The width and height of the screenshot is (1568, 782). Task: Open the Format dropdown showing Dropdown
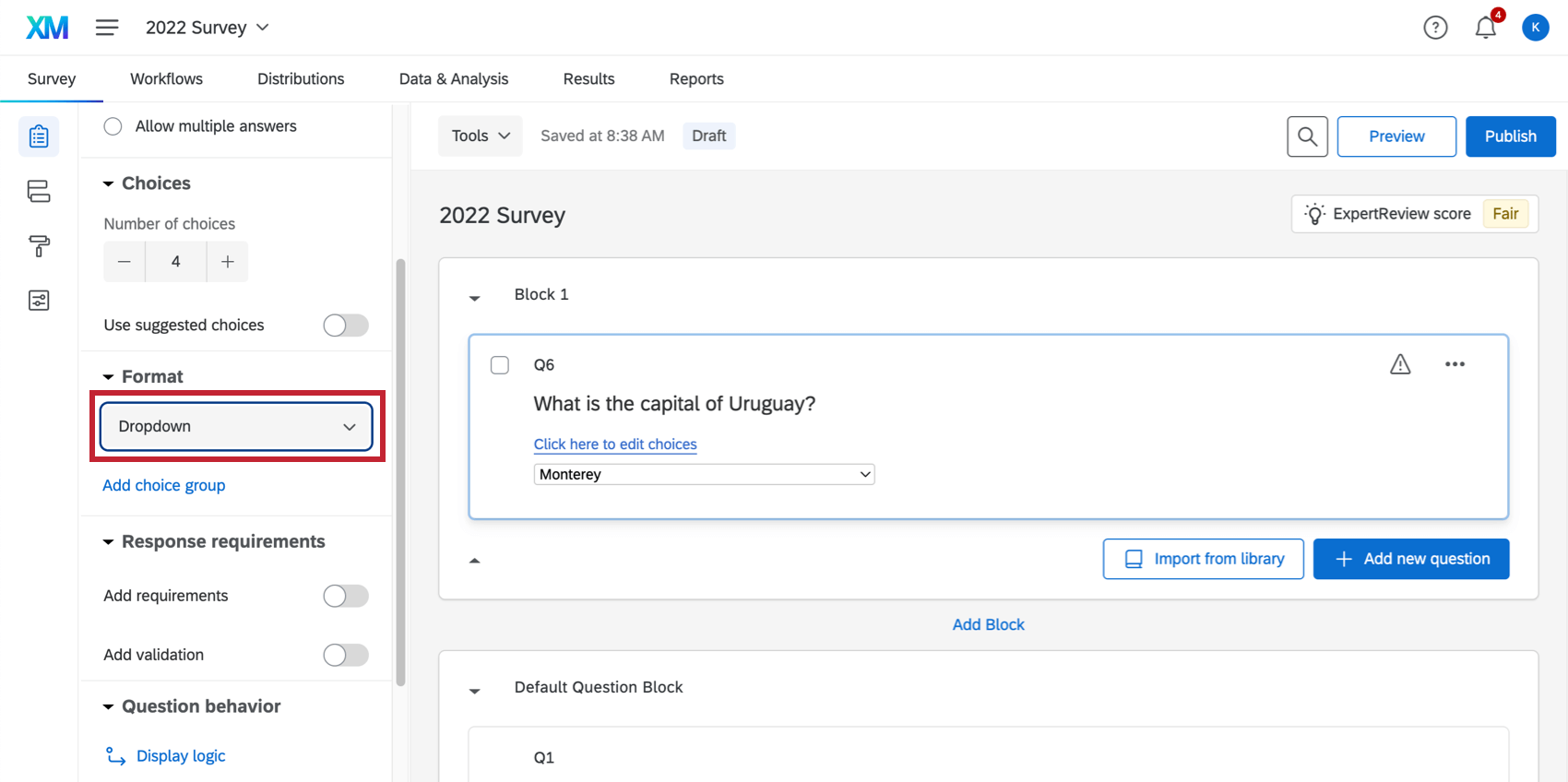[236, 426]
